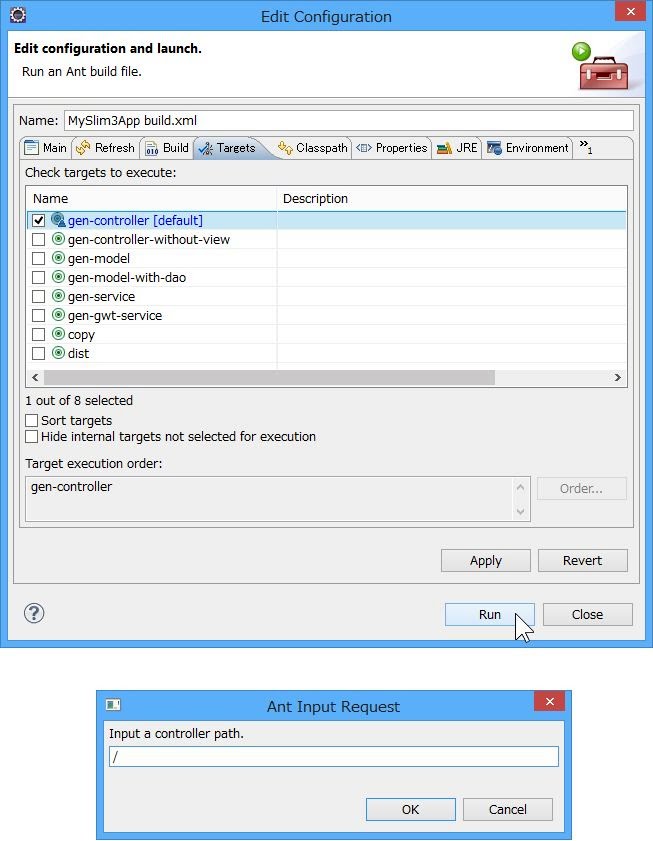653x841 pixels.
Task: Uncheck the gen-controller [default] target
Action: pyautogui.click(x=38, y=220)
